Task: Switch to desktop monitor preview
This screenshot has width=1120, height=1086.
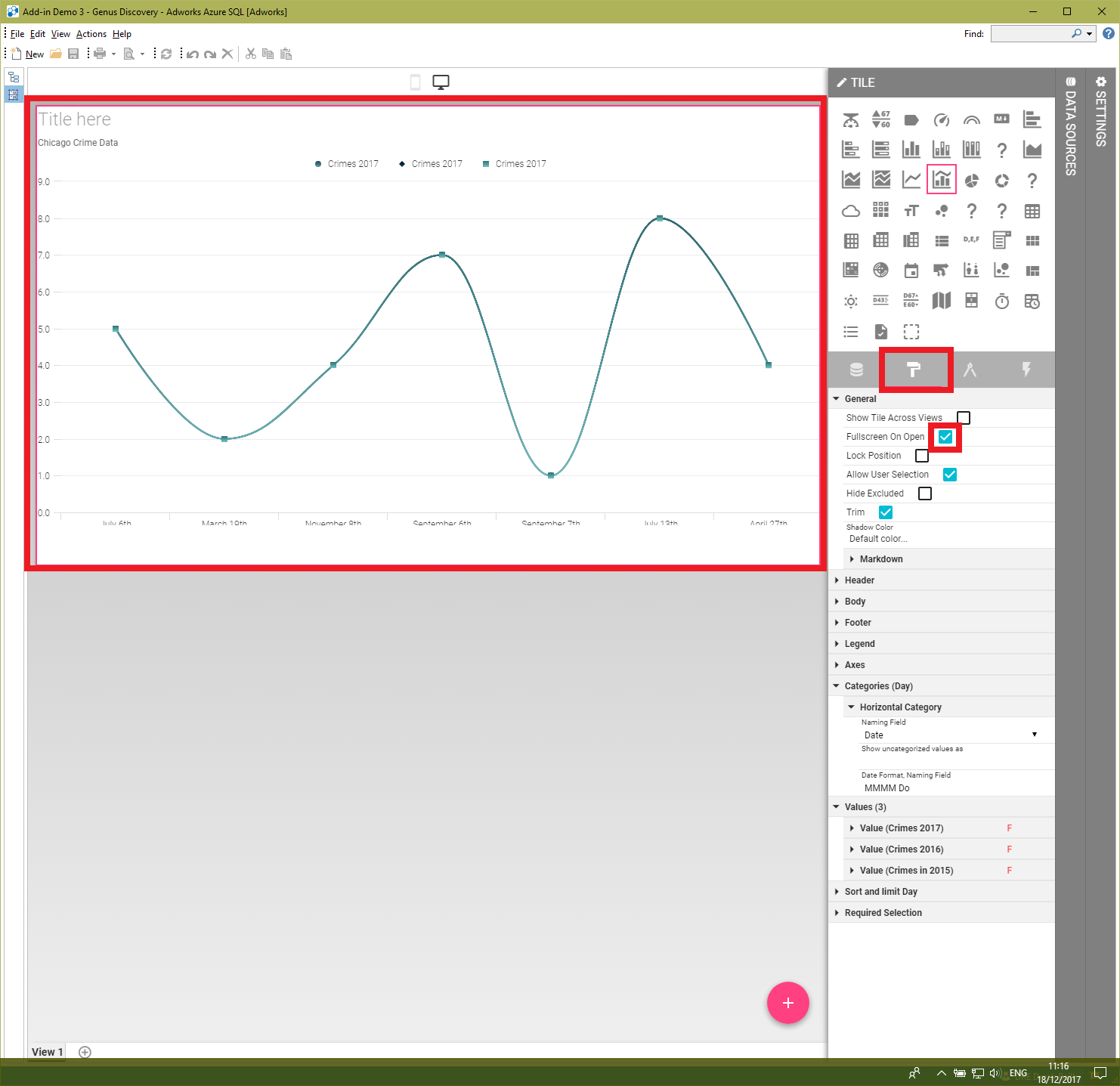Action: click(x=441, y=82)
